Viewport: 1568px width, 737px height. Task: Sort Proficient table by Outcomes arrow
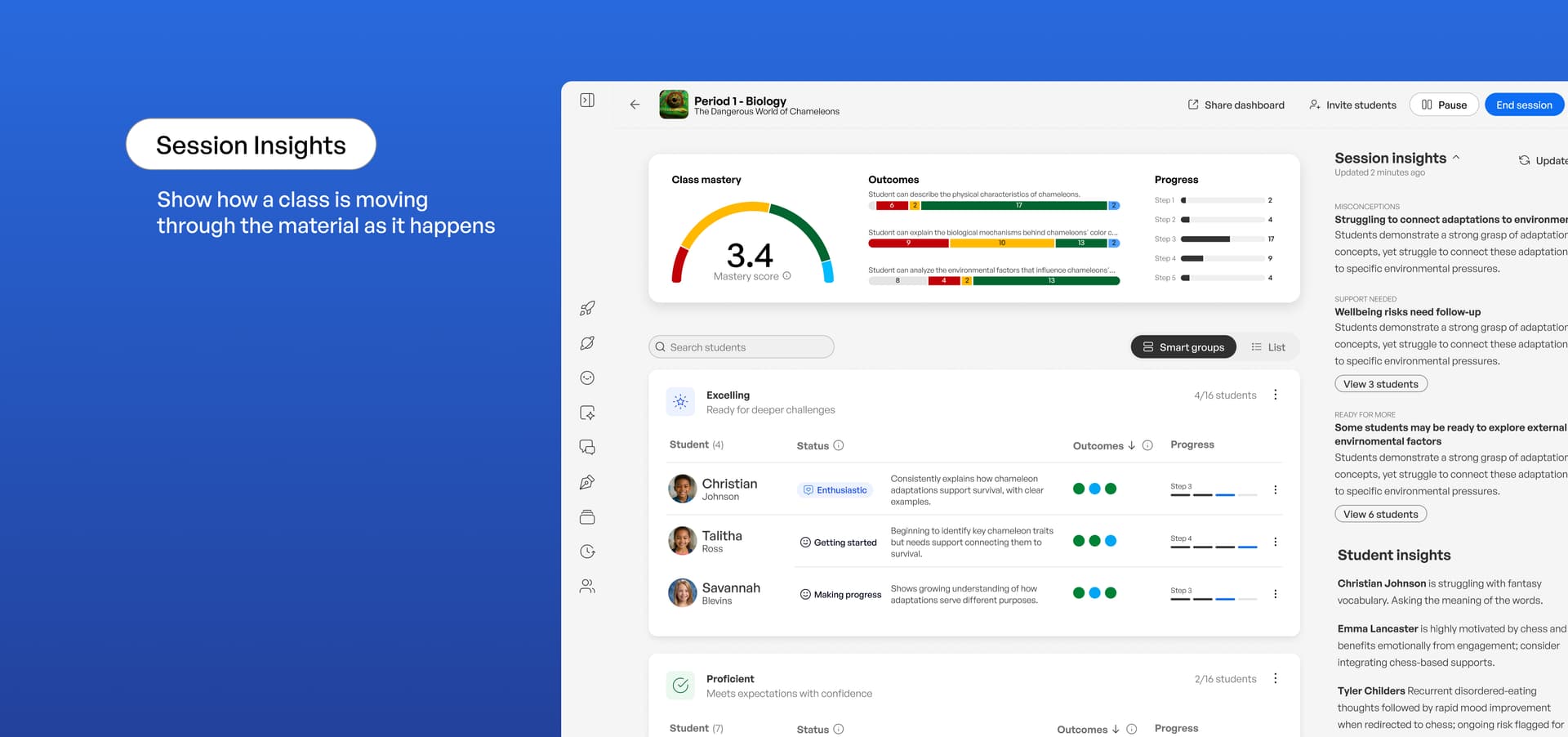pos(1116,729)
